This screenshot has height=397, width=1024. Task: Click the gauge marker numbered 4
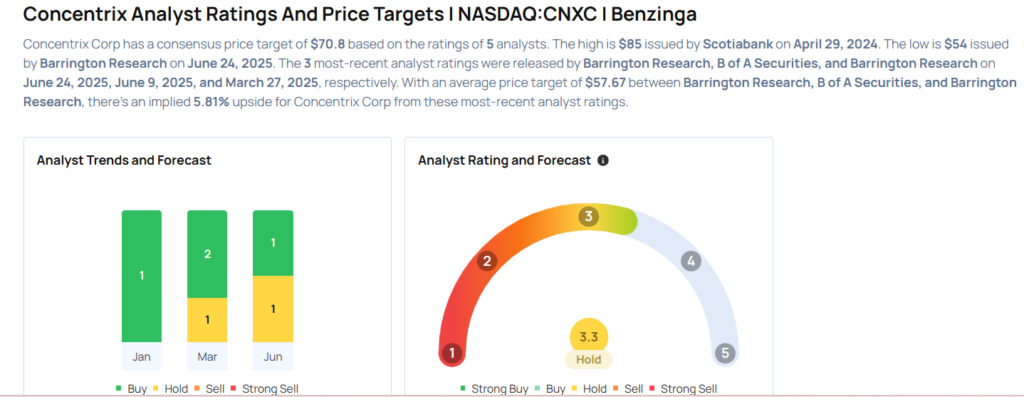point(691,261)
